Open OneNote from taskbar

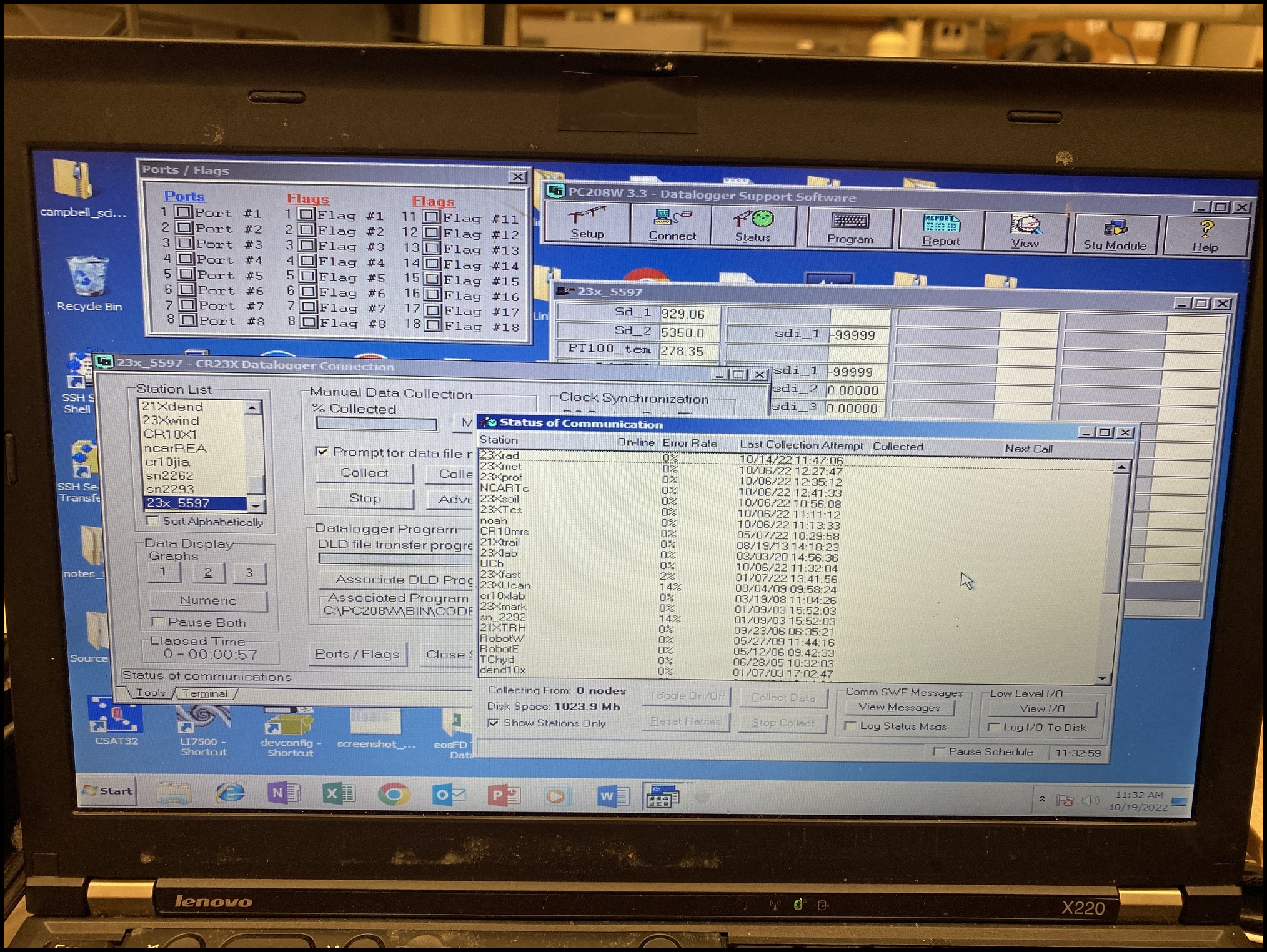[x=284, y=793]
